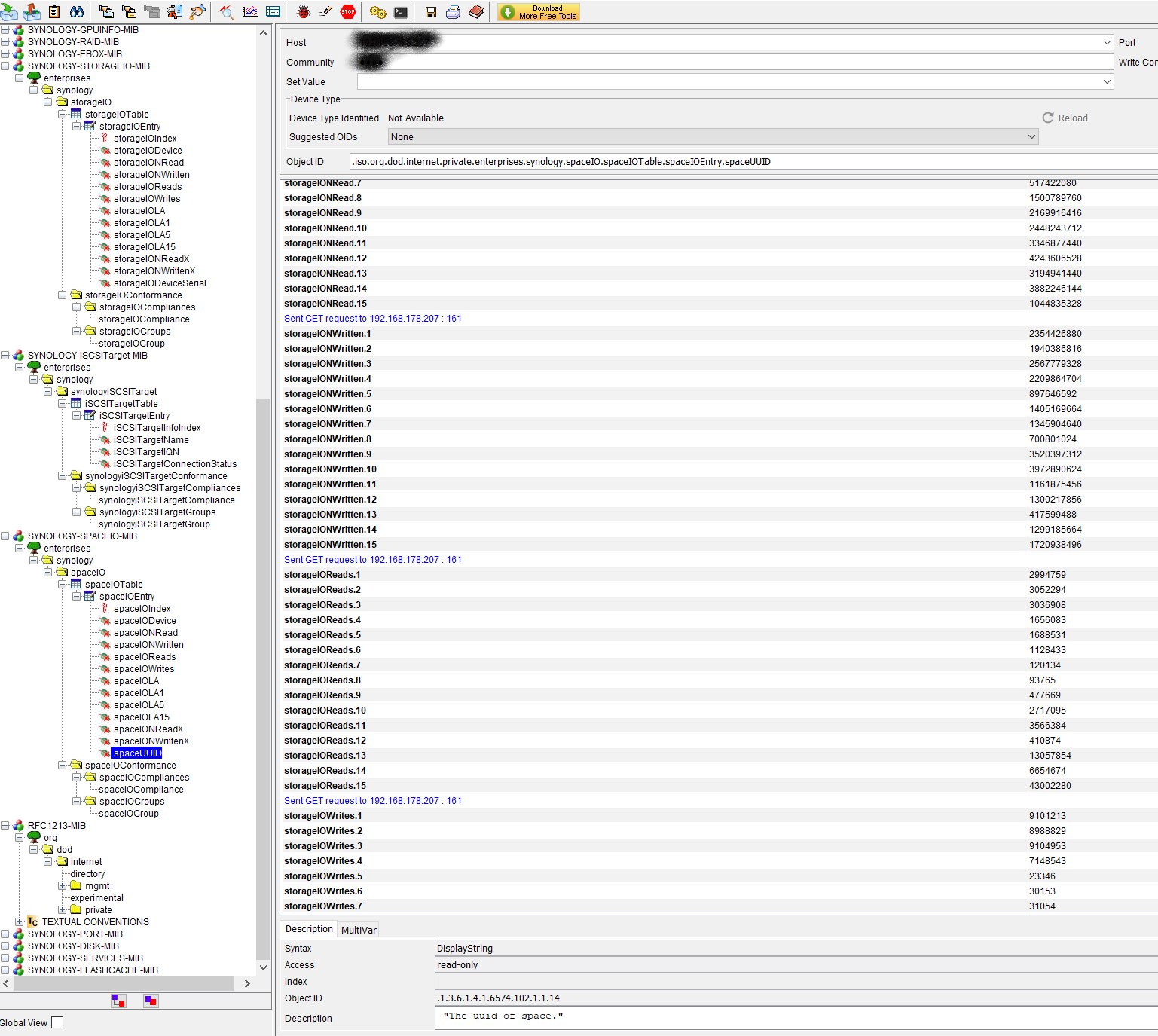The height and width of the screenshot is (1036, 1158).
Task: Collapse the SYNOLOGY-STORAGEIO-MIB node
Action: click(5, 66)
